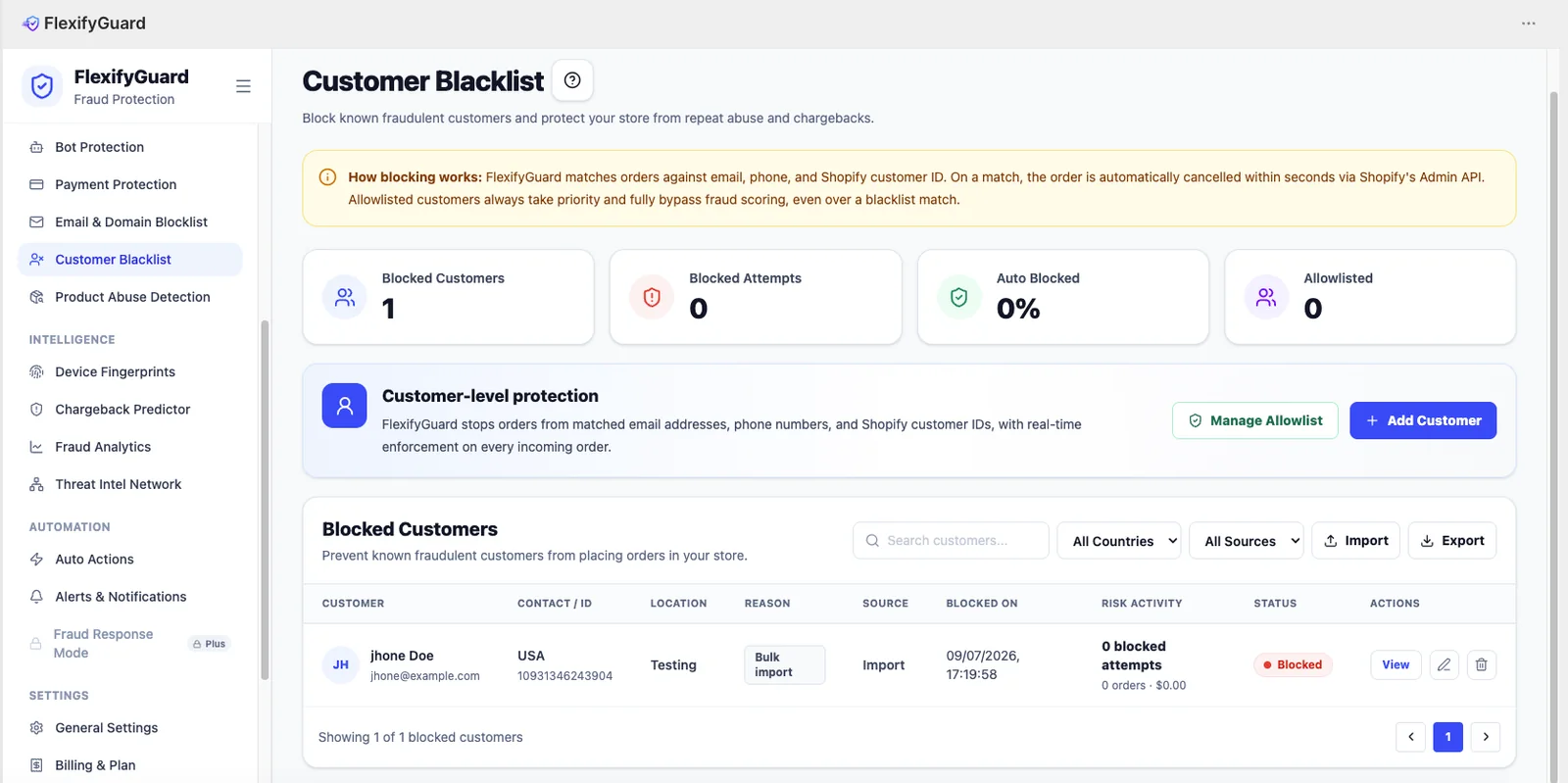Click the Allowlisted card people icon
Image resolution: width=1568 pixels, height=783 pixels.
[1266, 297]
